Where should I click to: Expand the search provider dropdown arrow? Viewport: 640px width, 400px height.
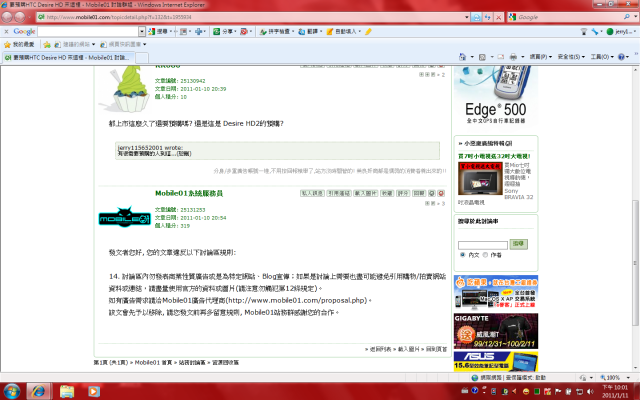[x=636, y=17]
